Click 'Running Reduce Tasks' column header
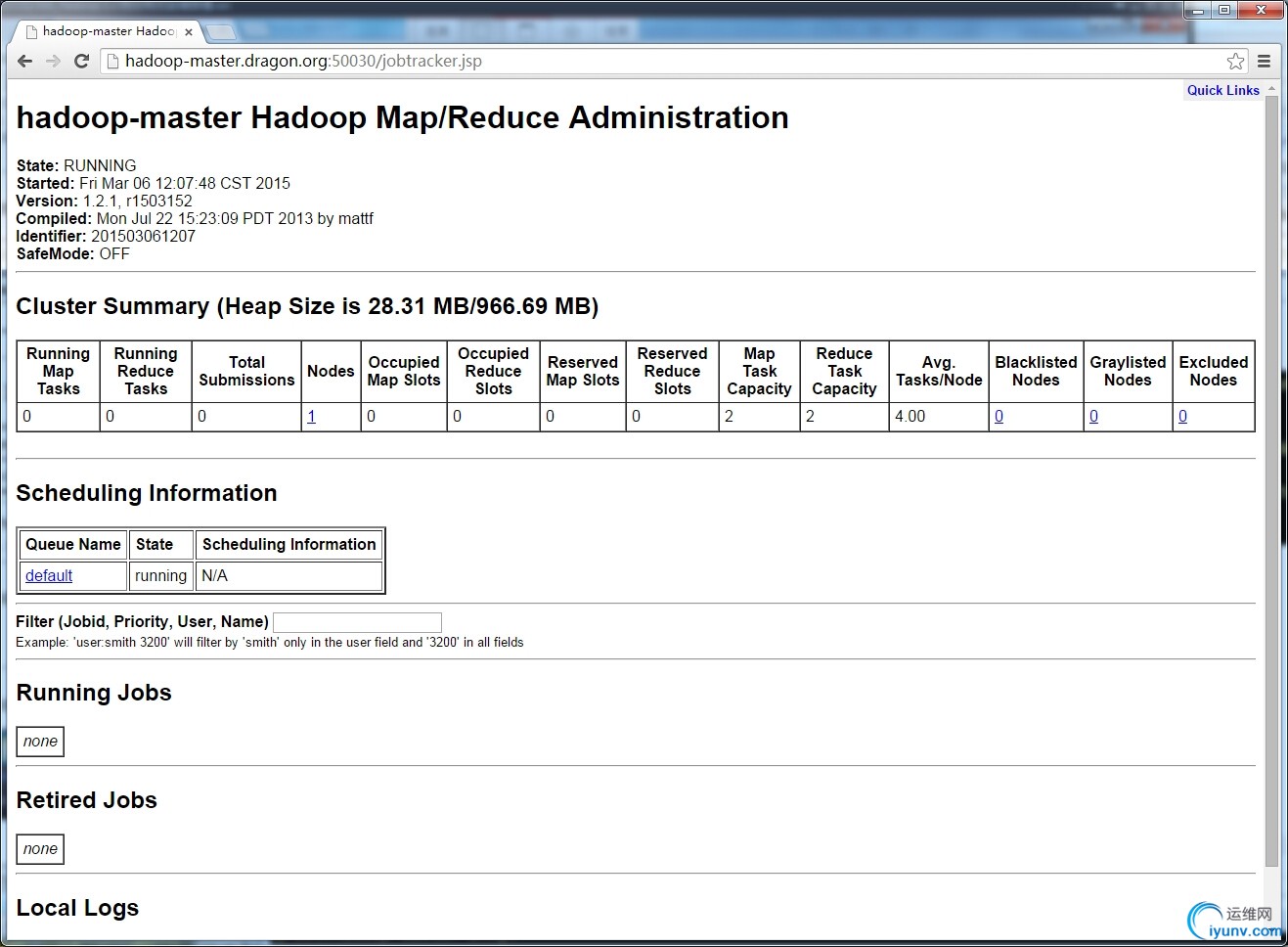The image size is (1288, 947). pos(146,371)
